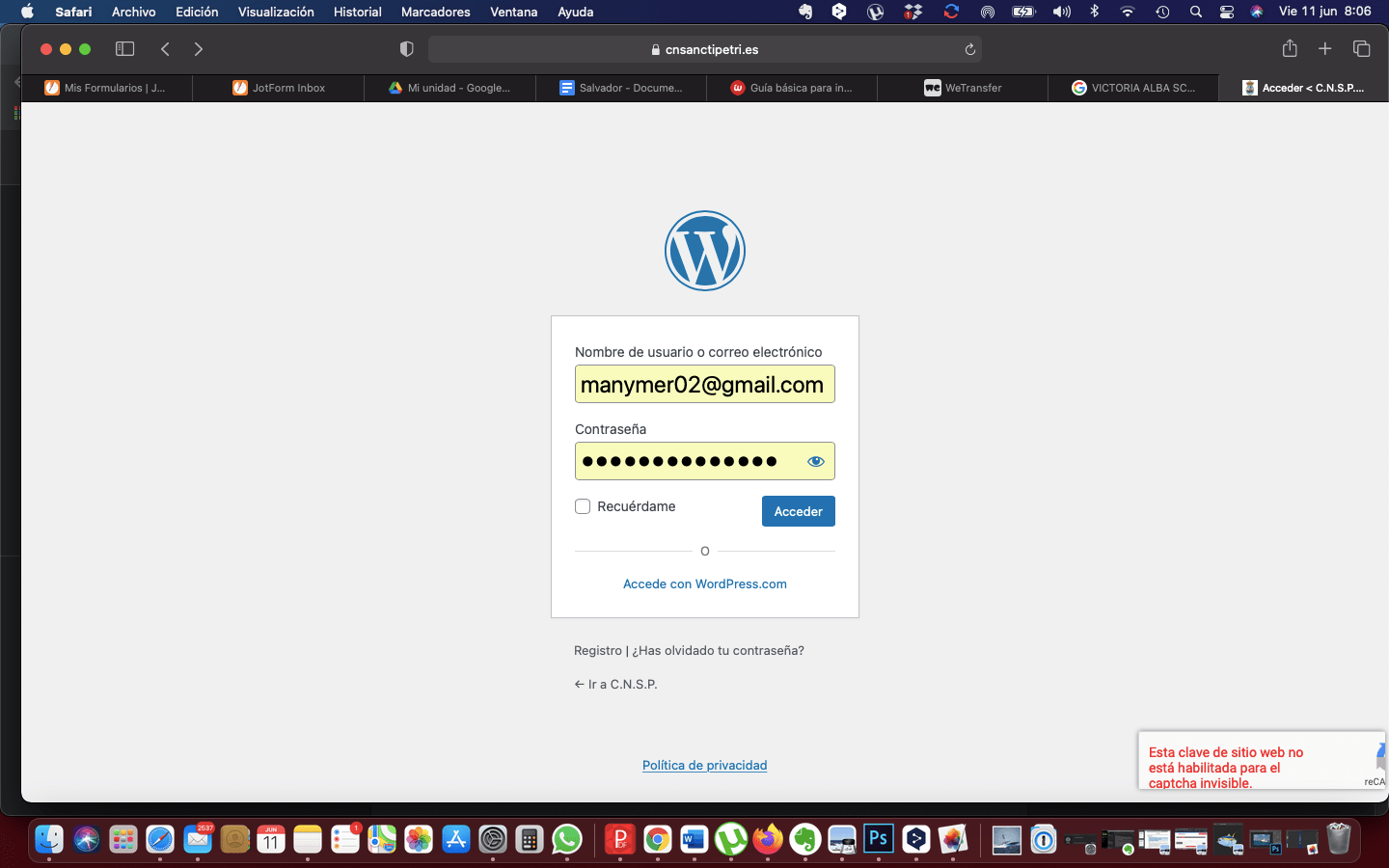The image size is (1389, 868).
Task: Click the username or email field
Action: (x=705, y=384)
